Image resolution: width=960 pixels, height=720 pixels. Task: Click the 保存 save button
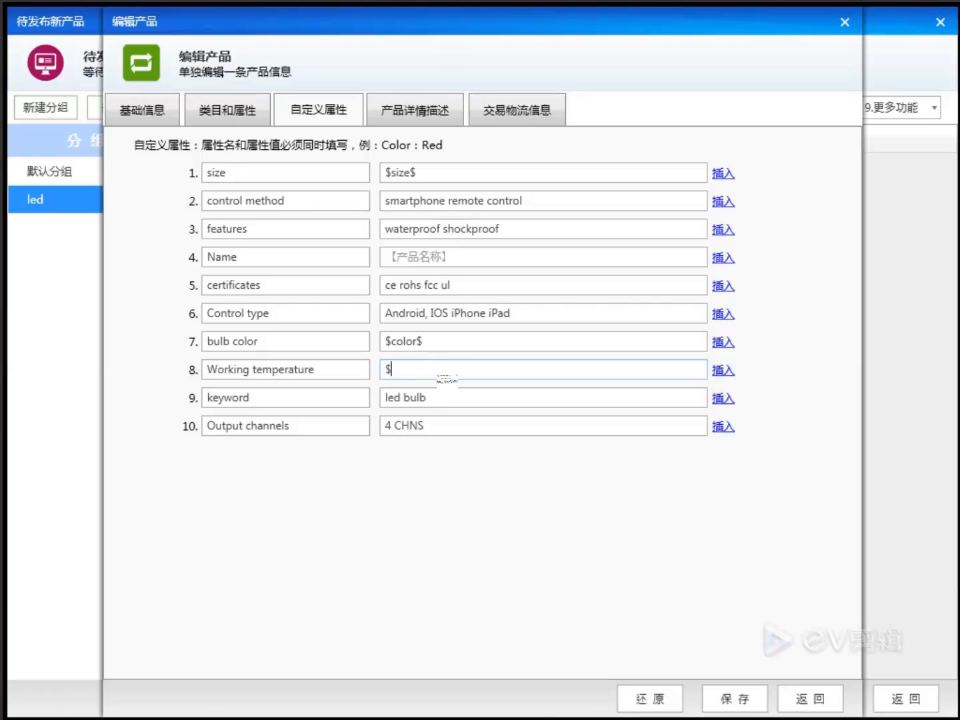(x=735, y=699)
